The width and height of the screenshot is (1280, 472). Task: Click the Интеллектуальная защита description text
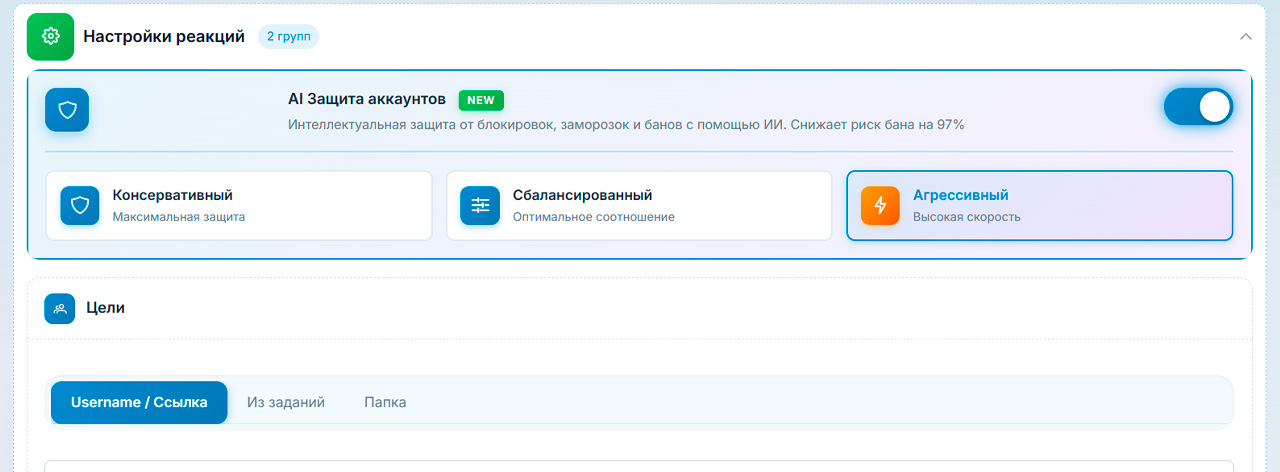(626, 125)
